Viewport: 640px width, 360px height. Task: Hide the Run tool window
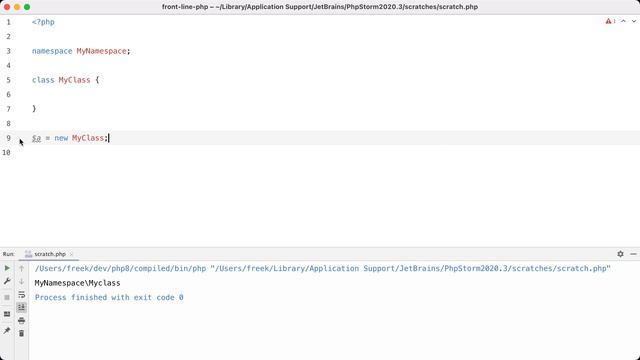(633, 254)
